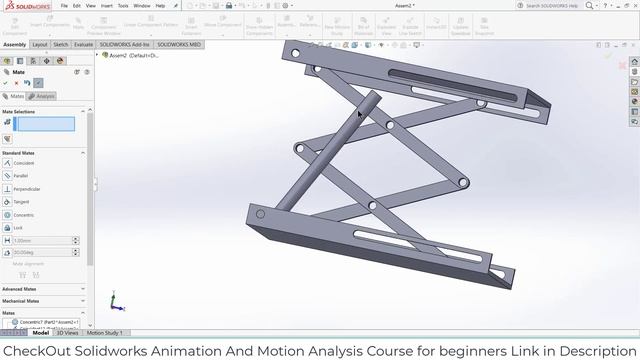The width and height of the screenshot is (640, 360).
Task: Expand the Mechanical Mates section
Action: 83,301
